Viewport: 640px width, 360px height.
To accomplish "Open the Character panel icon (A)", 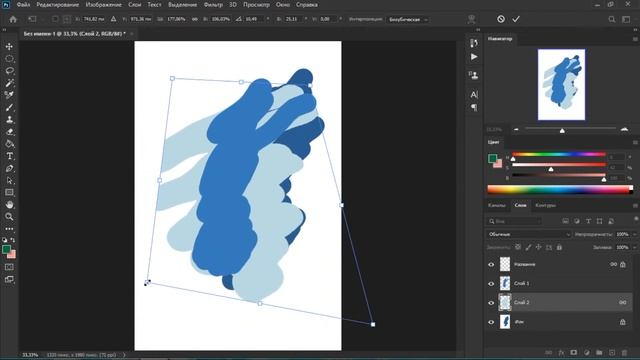I will [473, 95].
